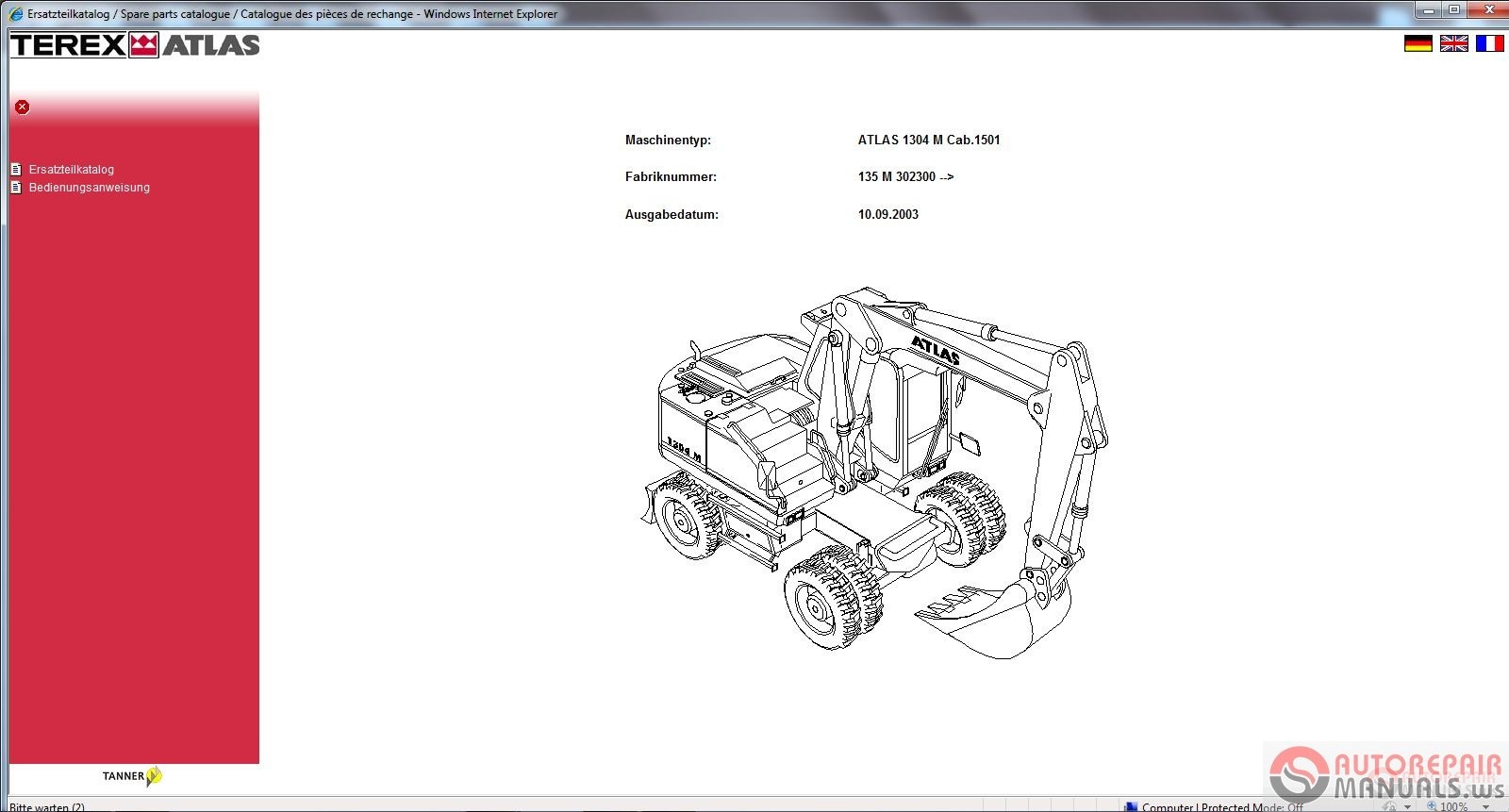The image size is (1509, 812).
Task: Click the red Terex crown emblem
Action: [x=143, y=45]
